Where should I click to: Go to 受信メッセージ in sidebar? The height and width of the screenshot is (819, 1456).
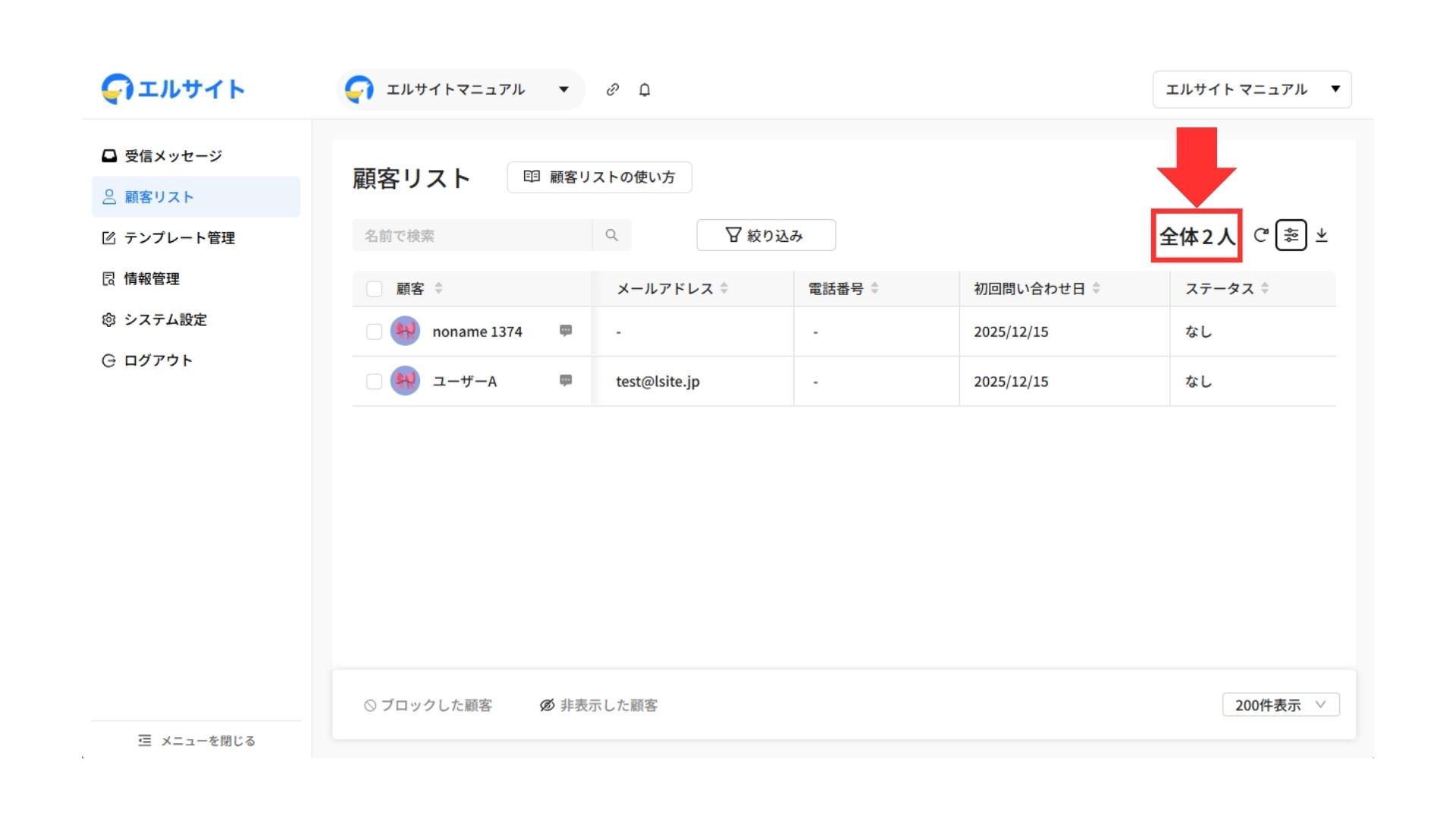pyautogui.click(x=173, y=156)
